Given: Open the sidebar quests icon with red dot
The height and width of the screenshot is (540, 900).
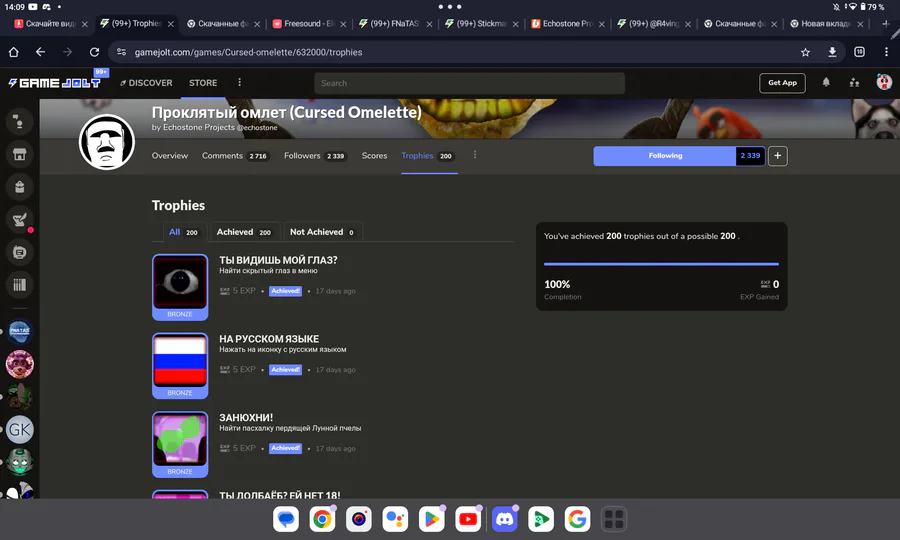Looking at the screenshot, I should pos(20,219).
